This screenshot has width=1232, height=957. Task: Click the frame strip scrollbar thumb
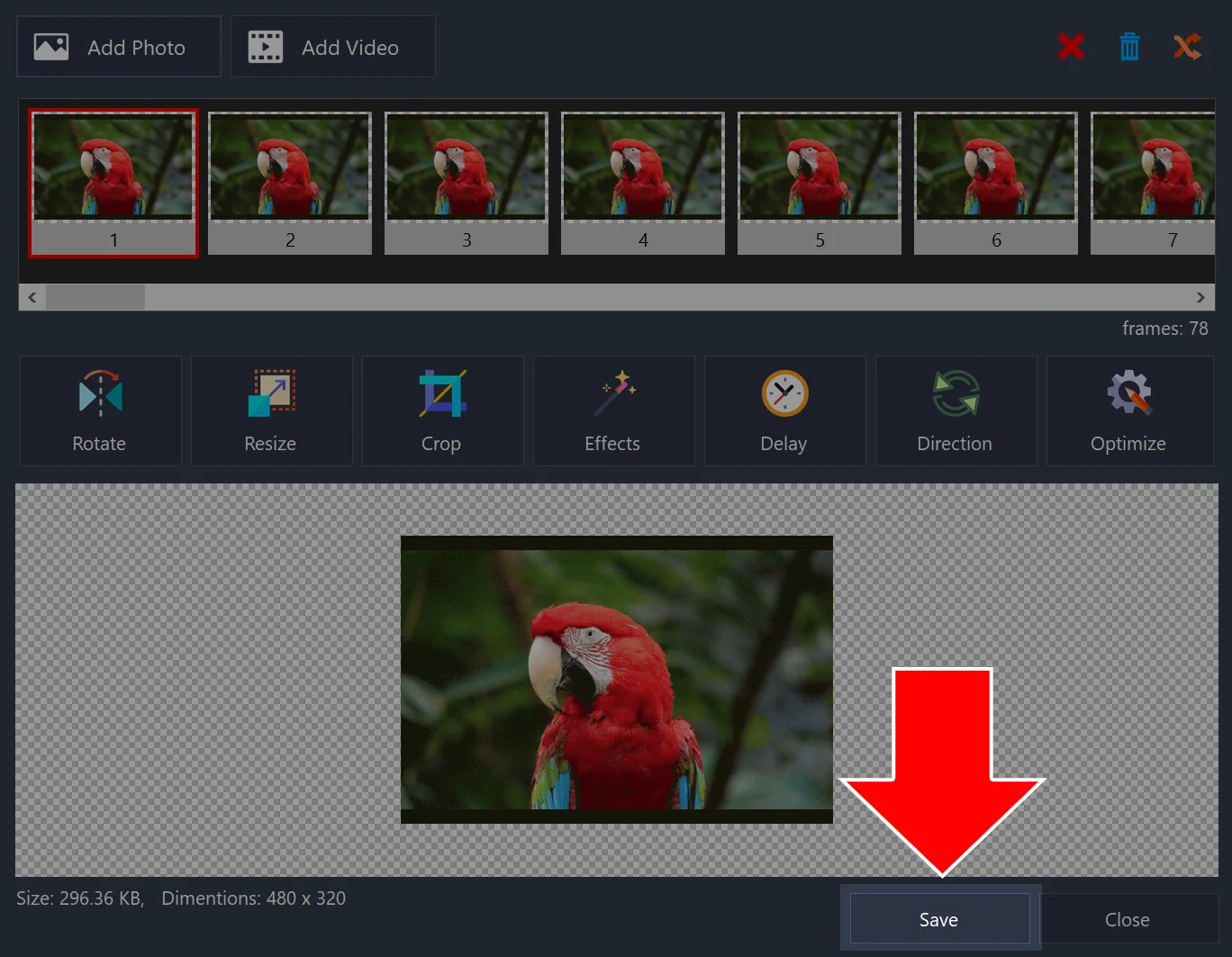95,297
